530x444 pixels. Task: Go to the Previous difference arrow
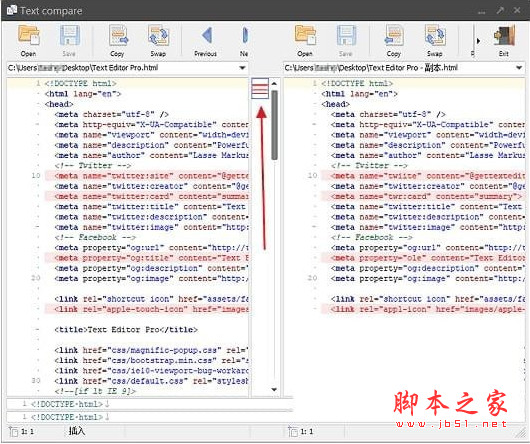pyautogui.click(x=206, y=35)
